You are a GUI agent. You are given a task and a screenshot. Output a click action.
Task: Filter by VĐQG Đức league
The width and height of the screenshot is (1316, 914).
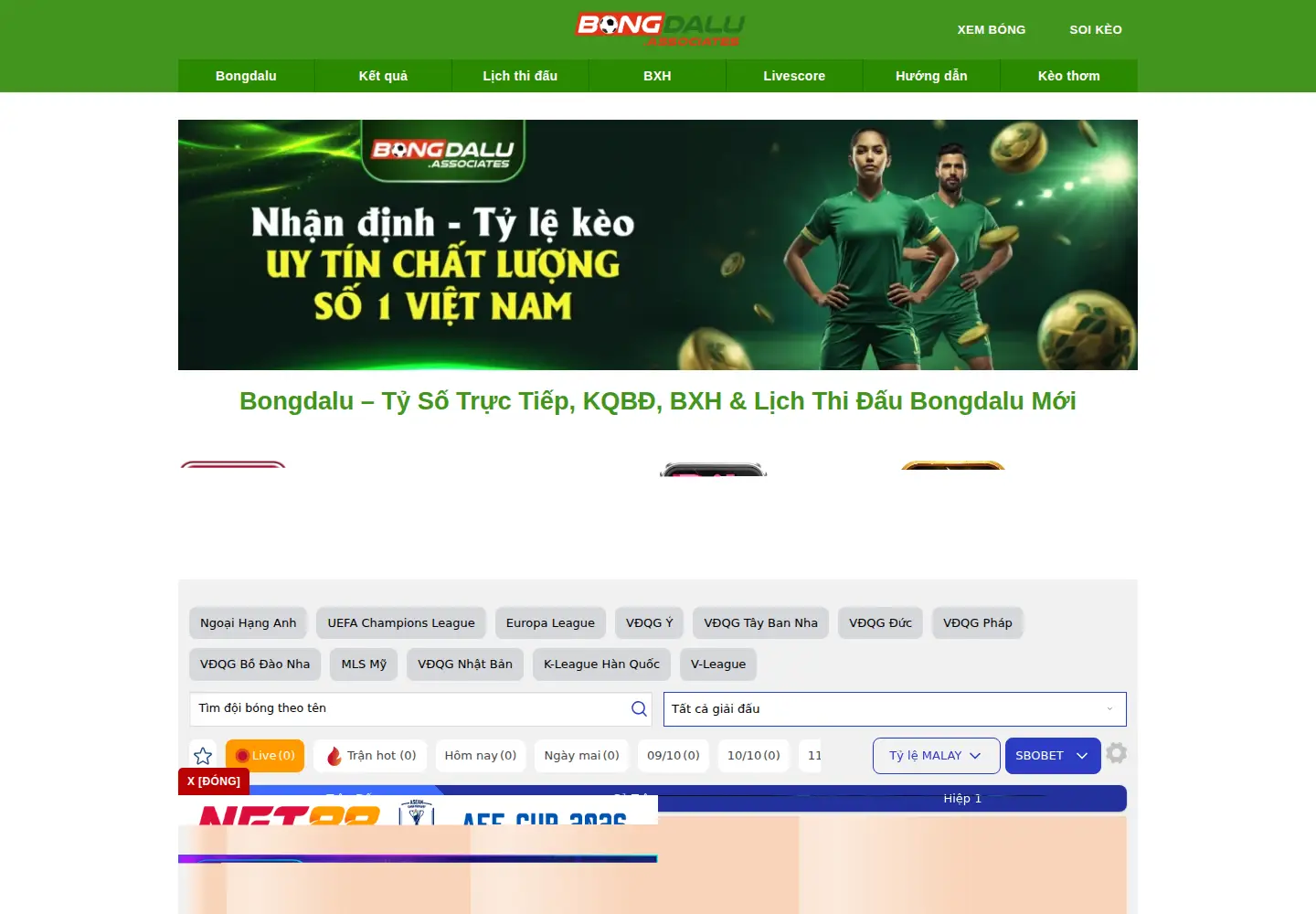[x=880, y=622]
